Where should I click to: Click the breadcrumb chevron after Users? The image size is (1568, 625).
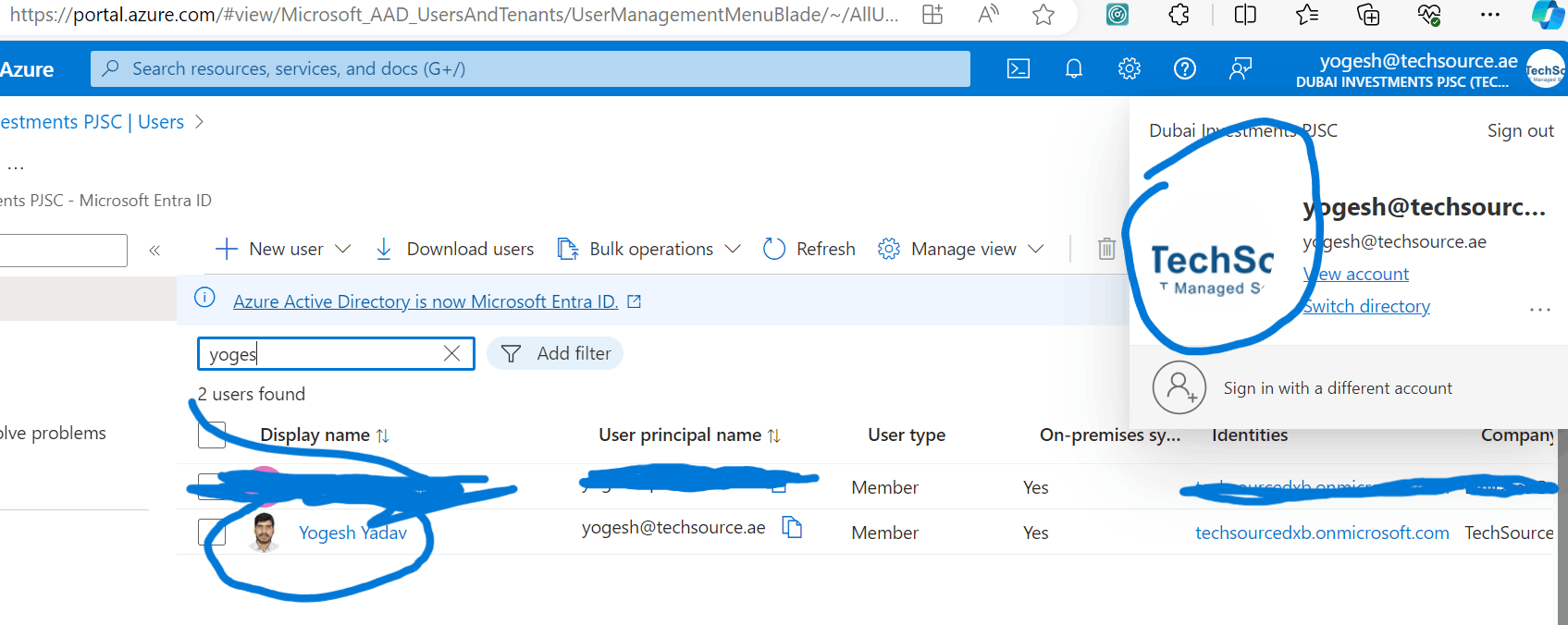(x=199, y=122)
